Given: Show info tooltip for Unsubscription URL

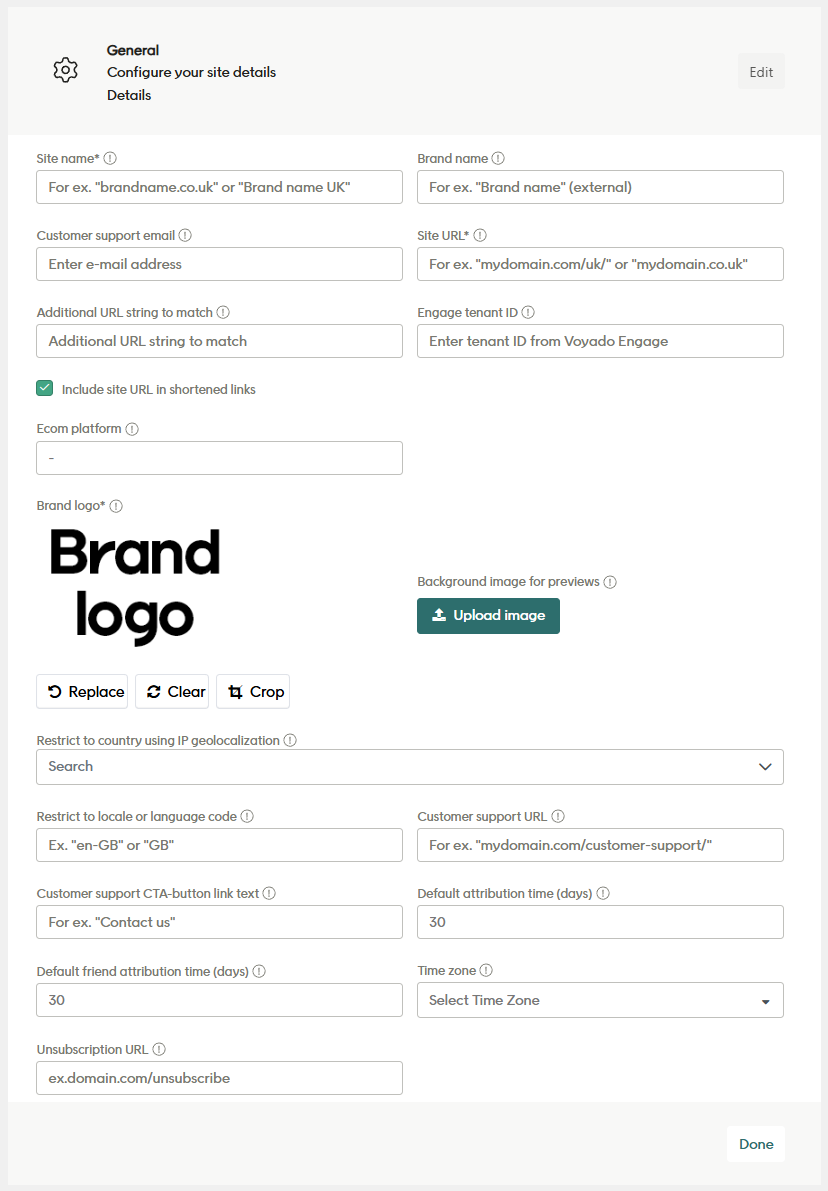Looking at the screenshot, I should [159, 1050].
